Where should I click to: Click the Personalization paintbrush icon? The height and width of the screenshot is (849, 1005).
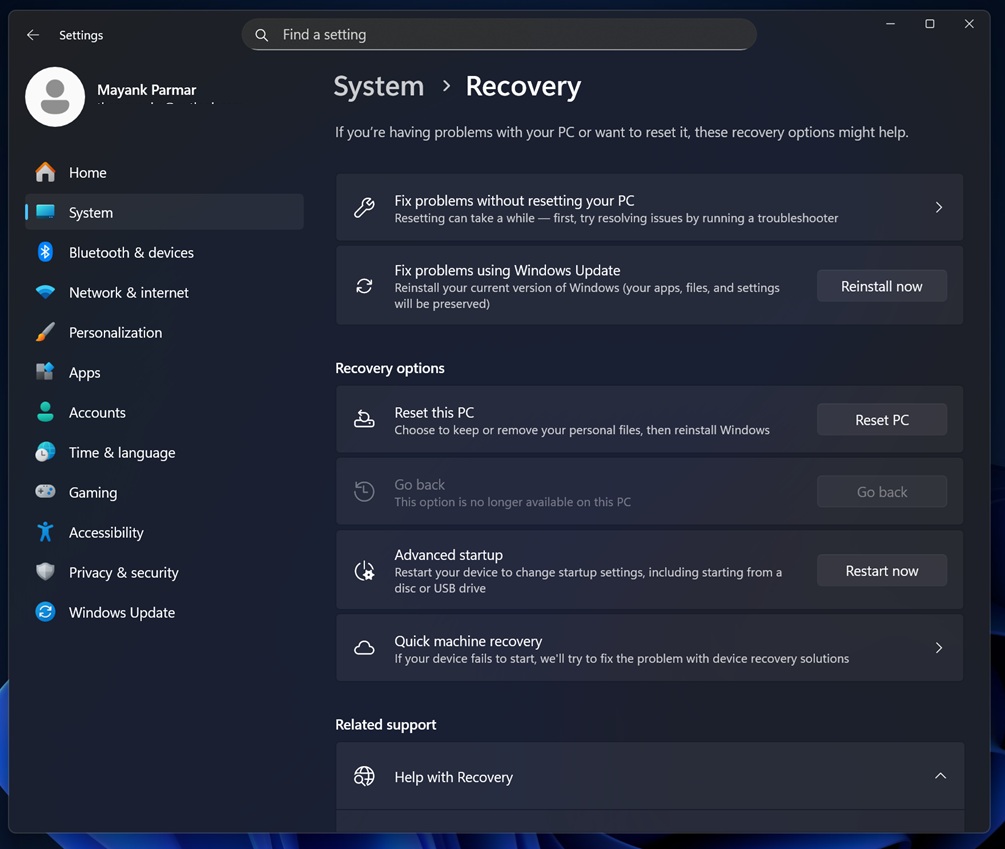click(x=45, y=332)
